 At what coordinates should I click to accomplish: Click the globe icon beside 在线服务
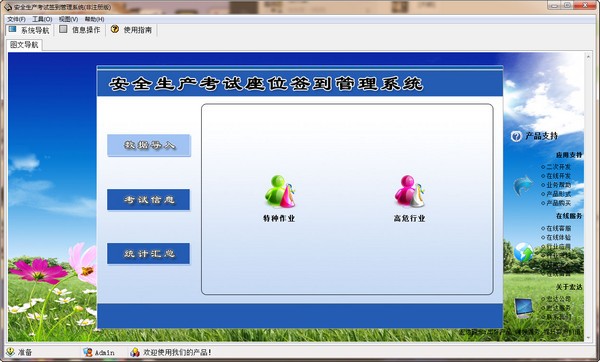point(523,252)
